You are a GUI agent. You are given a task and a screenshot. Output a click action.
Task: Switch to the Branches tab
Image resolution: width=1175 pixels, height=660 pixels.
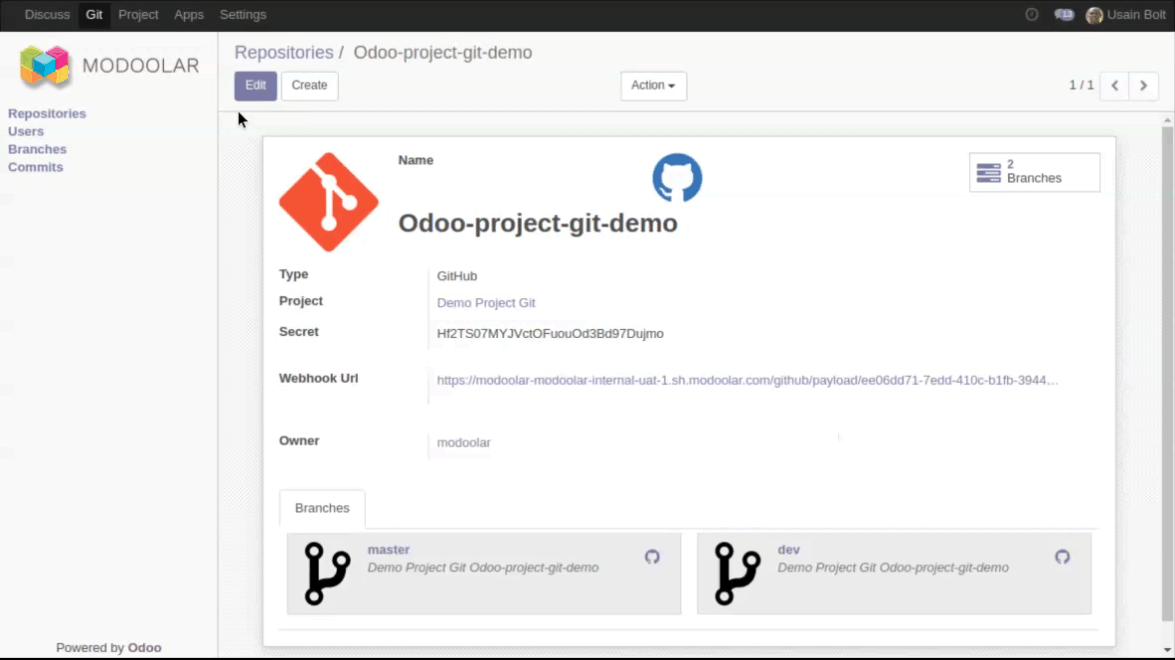(322, 509)
